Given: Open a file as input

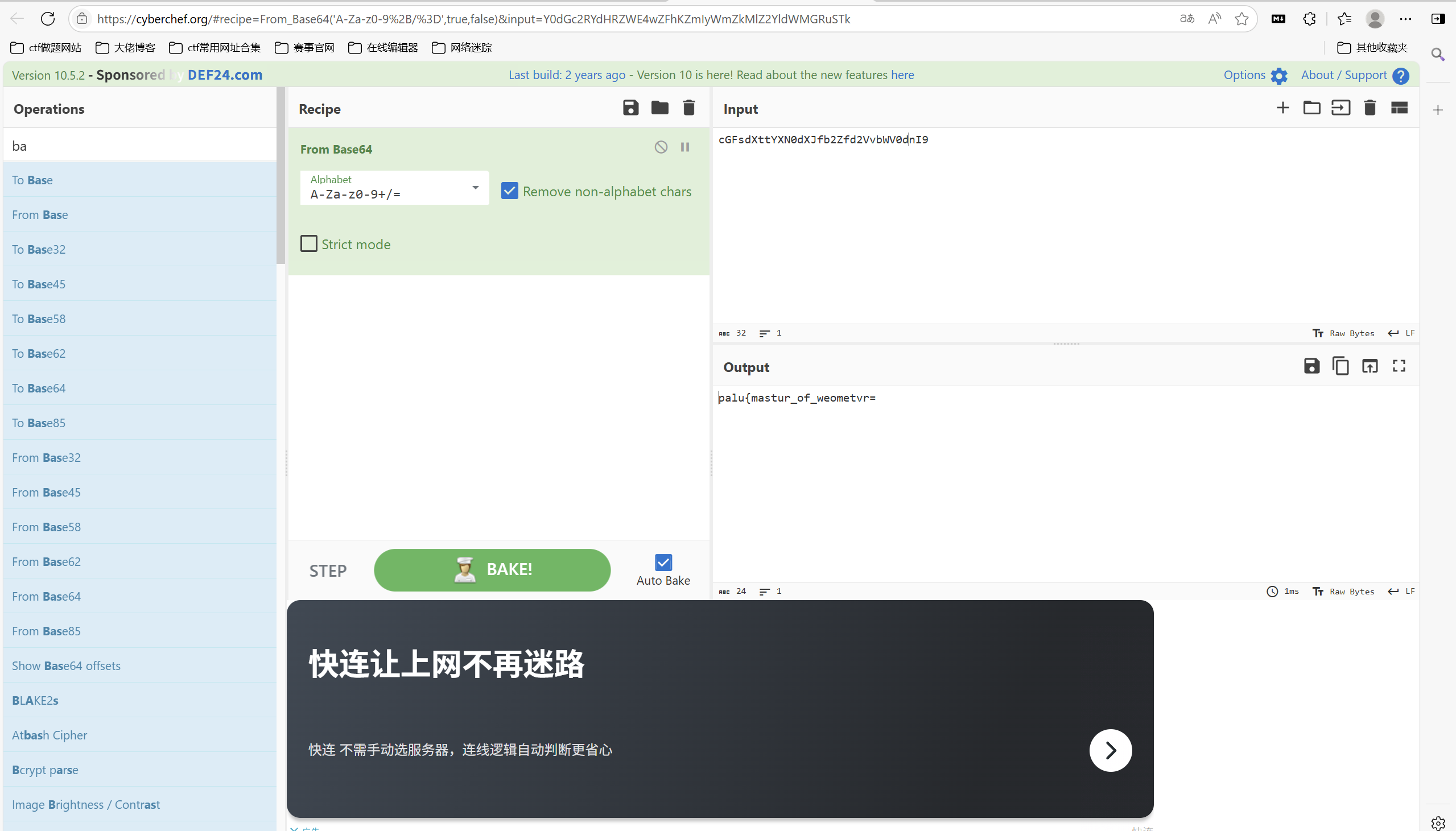Looking at the screenshot, I should coord(1340,108).
